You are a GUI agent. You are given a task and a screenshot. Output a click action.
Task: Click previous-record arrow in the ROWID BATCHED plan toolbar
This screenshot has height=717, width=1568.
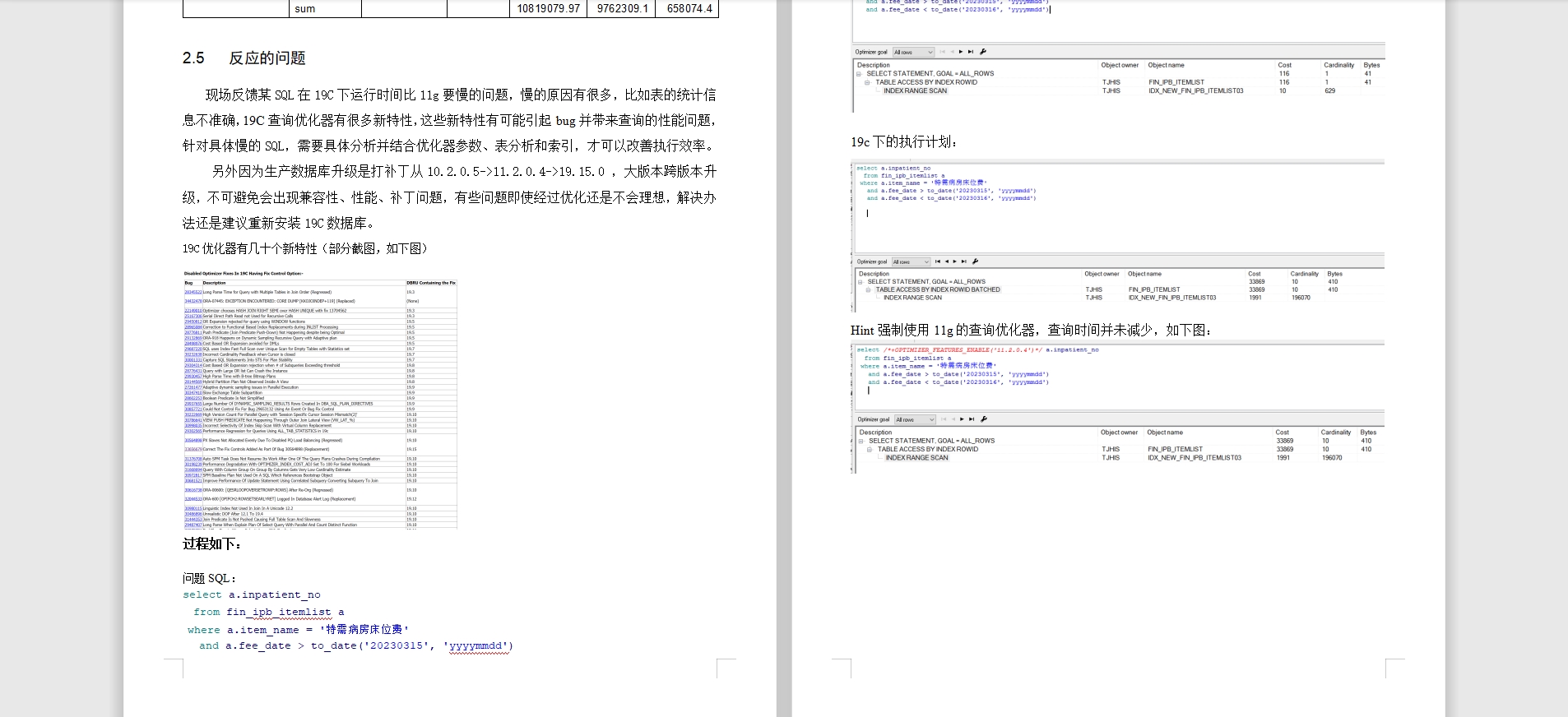(947, 261)
